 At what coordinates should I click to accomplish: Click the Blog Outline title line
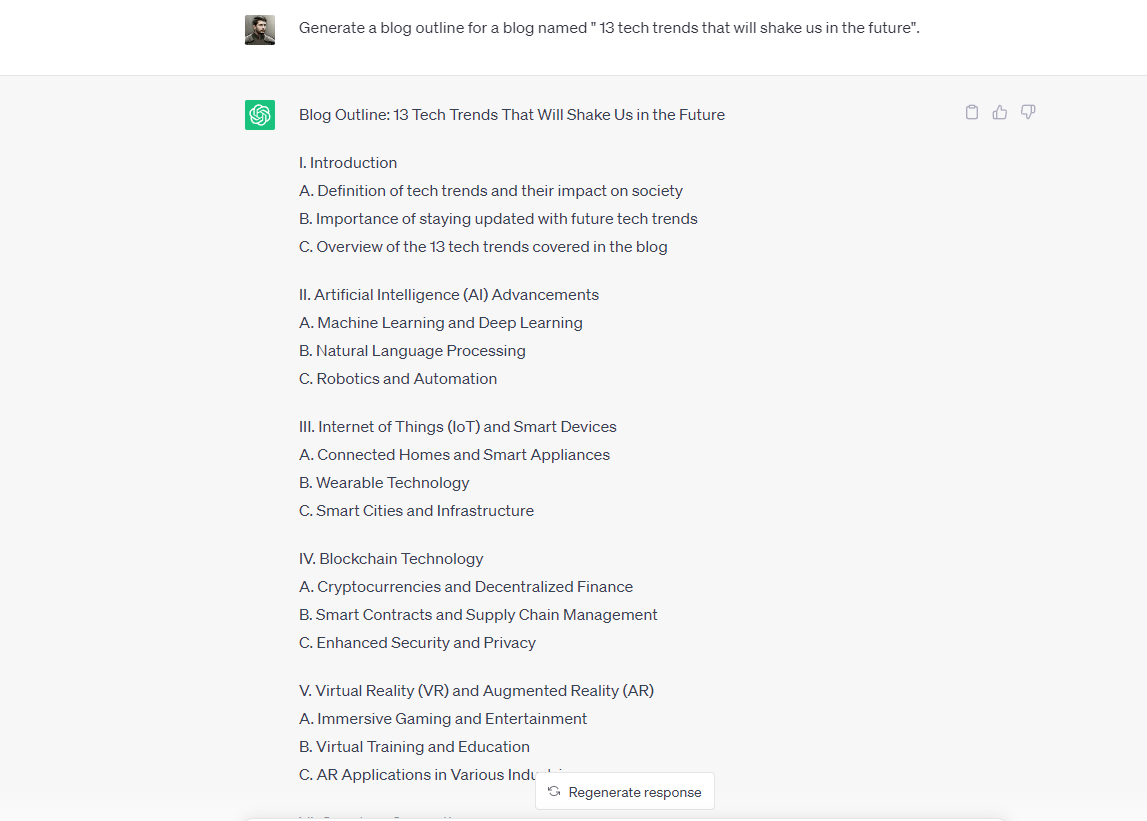pos(511,115)
